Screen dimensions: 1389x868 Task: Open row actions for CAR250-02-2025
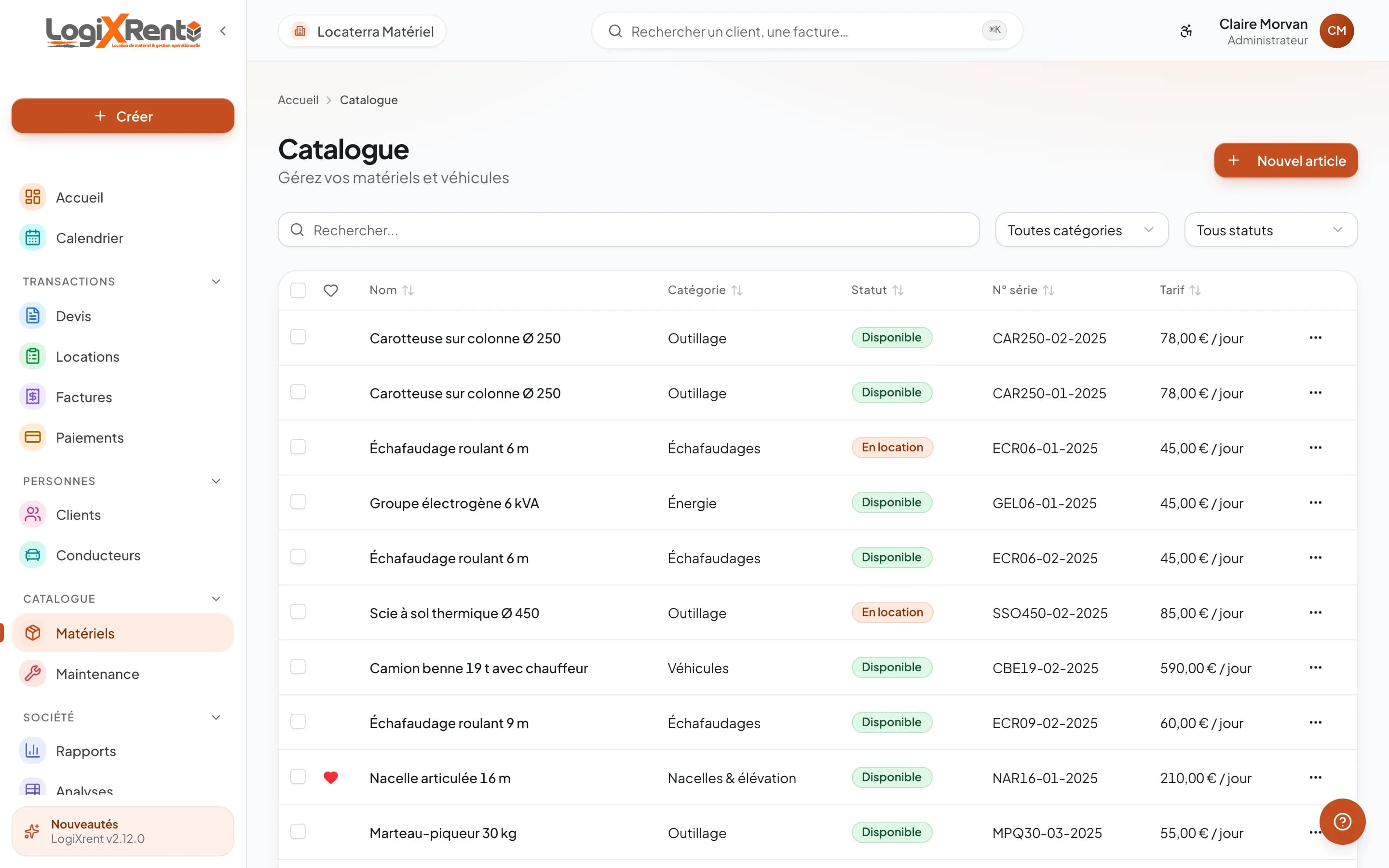pos(1316,338)
